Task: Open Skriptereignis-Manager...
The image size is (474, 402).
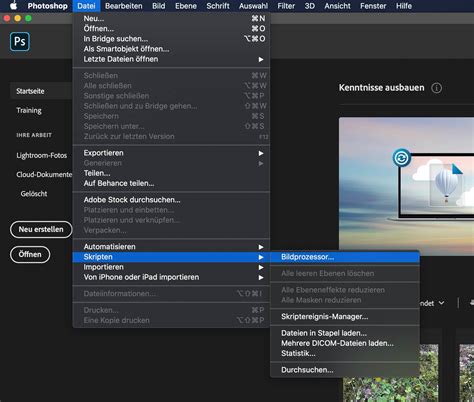Action: point(345,317)
